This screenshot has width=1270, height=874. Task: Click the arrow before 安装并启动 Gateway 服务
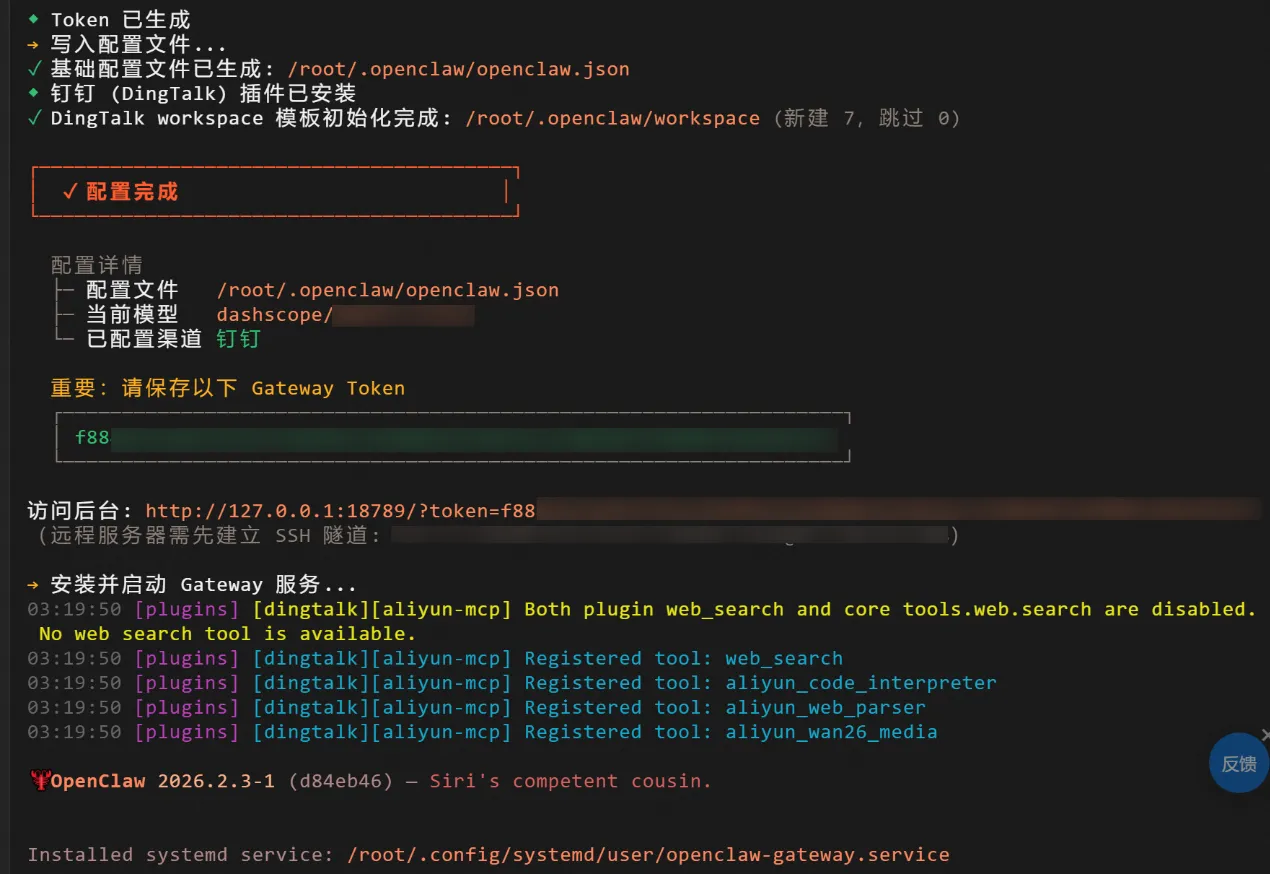(x=34, y=585)
